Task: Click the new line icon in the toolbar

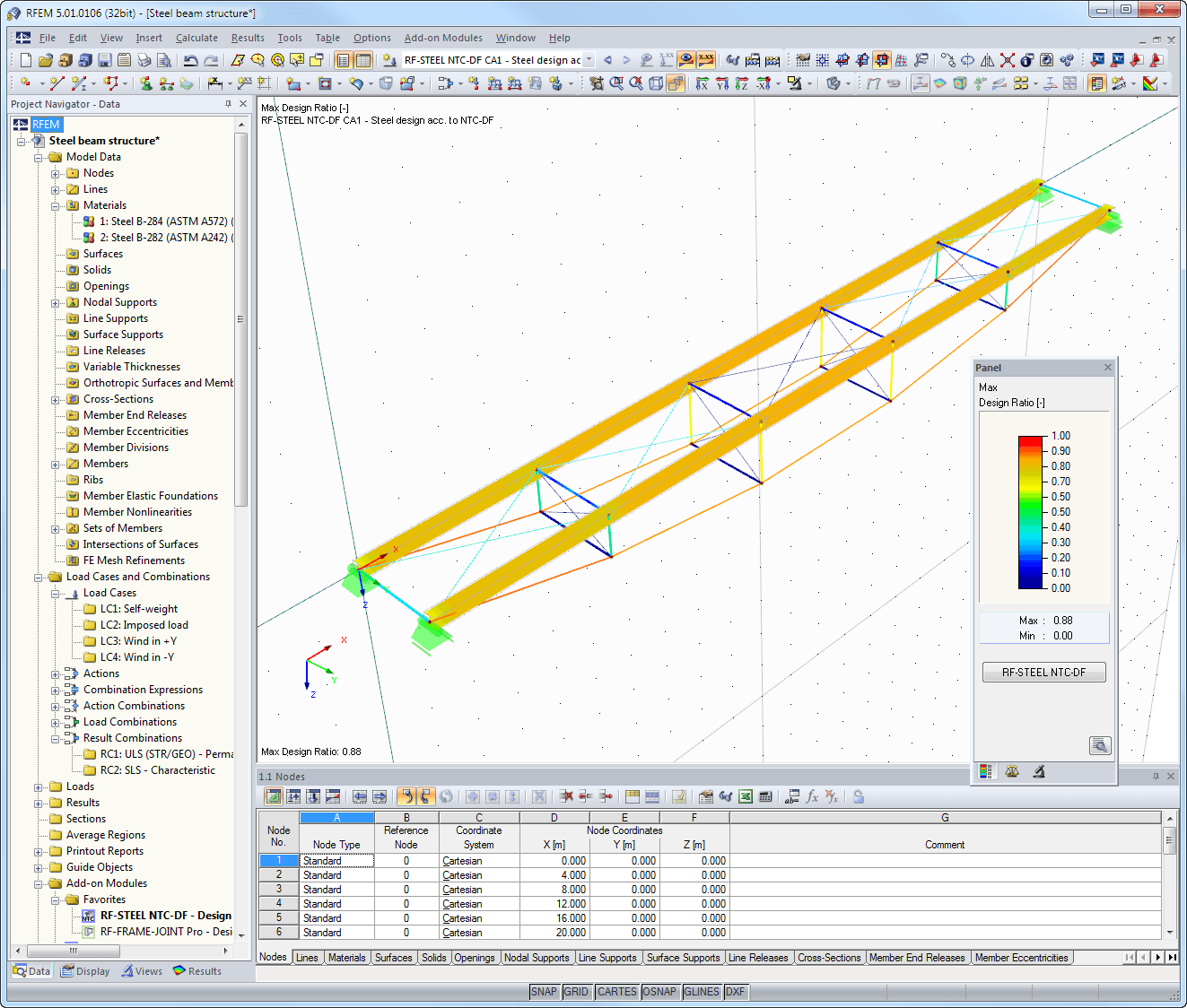Action: (57, 83)
